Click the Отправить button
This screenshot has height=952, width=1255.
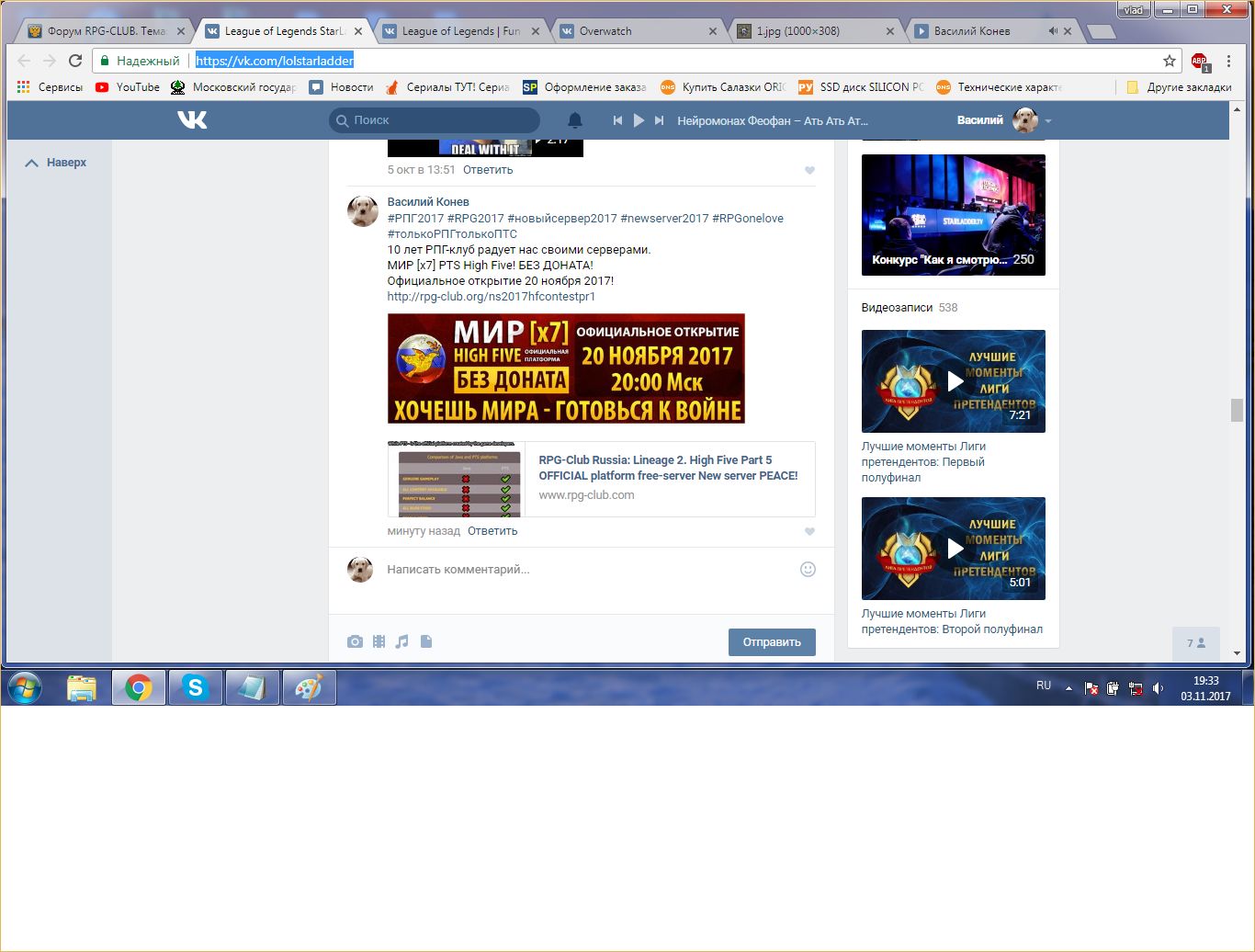tap(772, 642)
